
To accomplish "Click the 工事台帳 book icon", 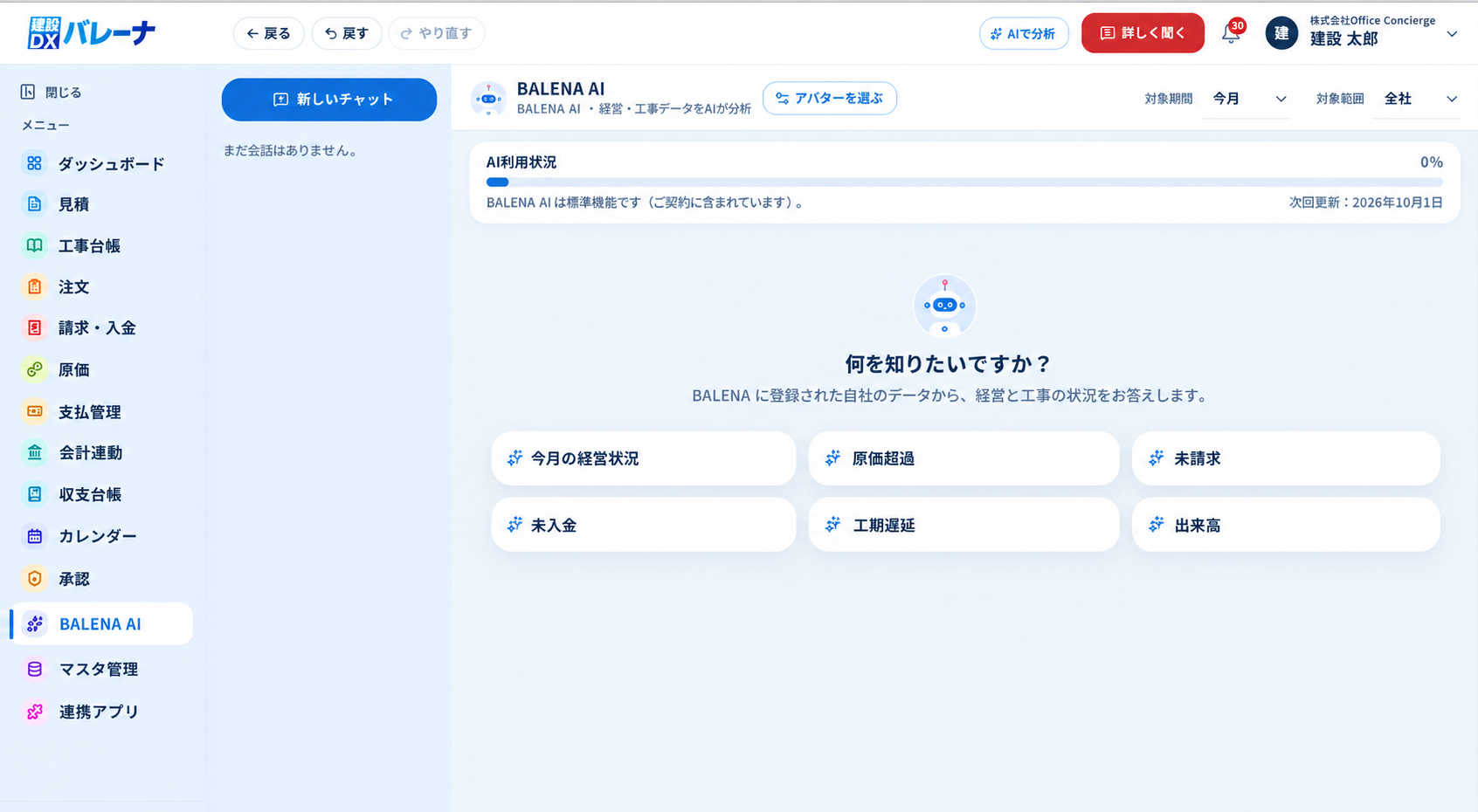I will [34, 245].
